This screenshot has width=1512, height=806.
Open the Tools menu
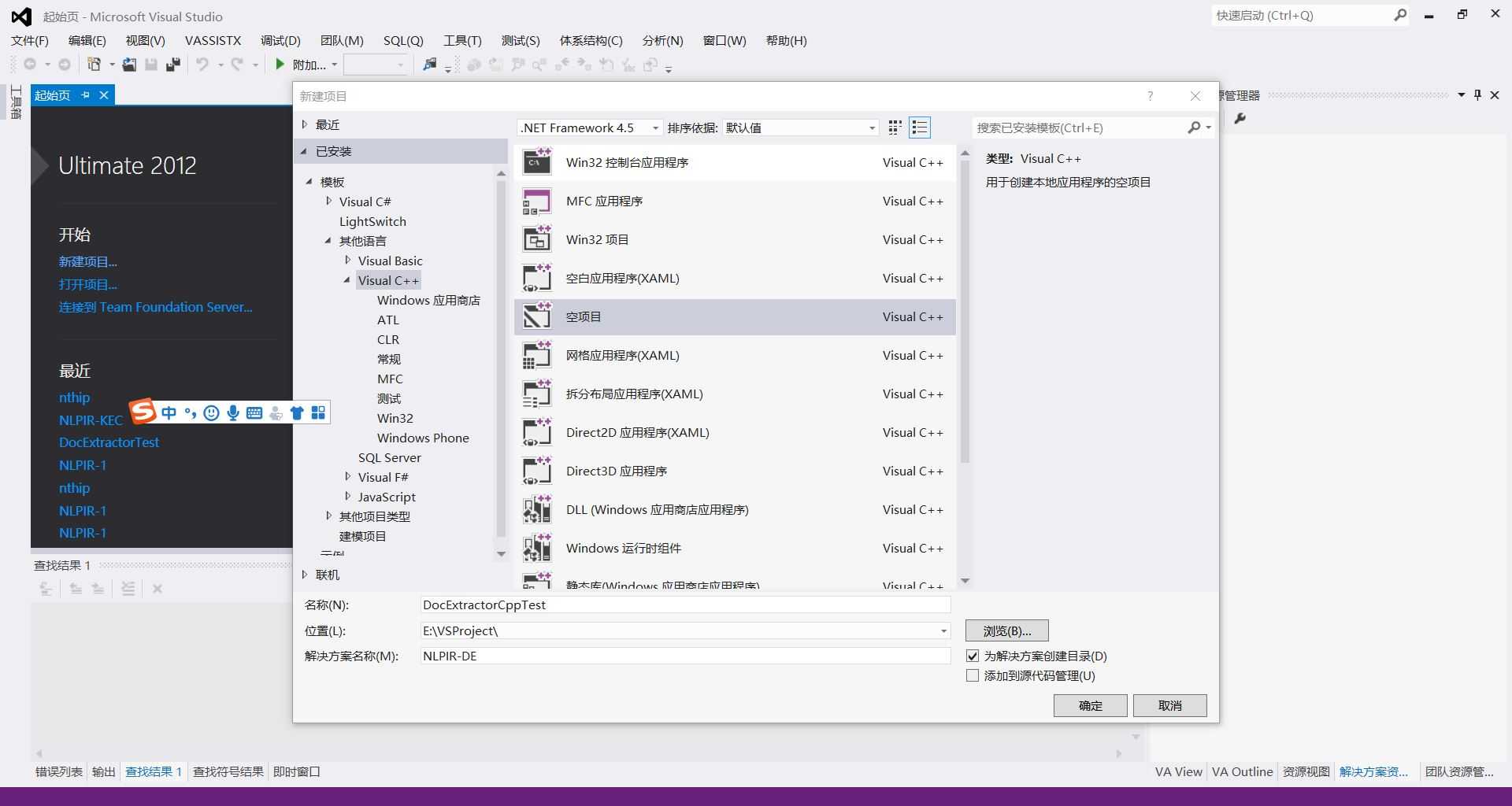click(x=462, y=40)
